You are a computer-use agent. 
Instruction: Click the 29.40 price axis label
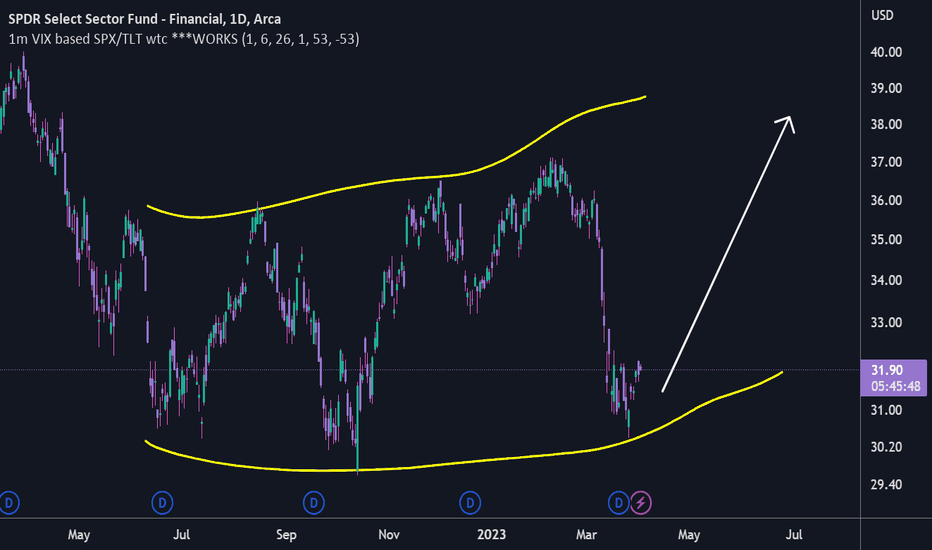click(x=886, y=485)
